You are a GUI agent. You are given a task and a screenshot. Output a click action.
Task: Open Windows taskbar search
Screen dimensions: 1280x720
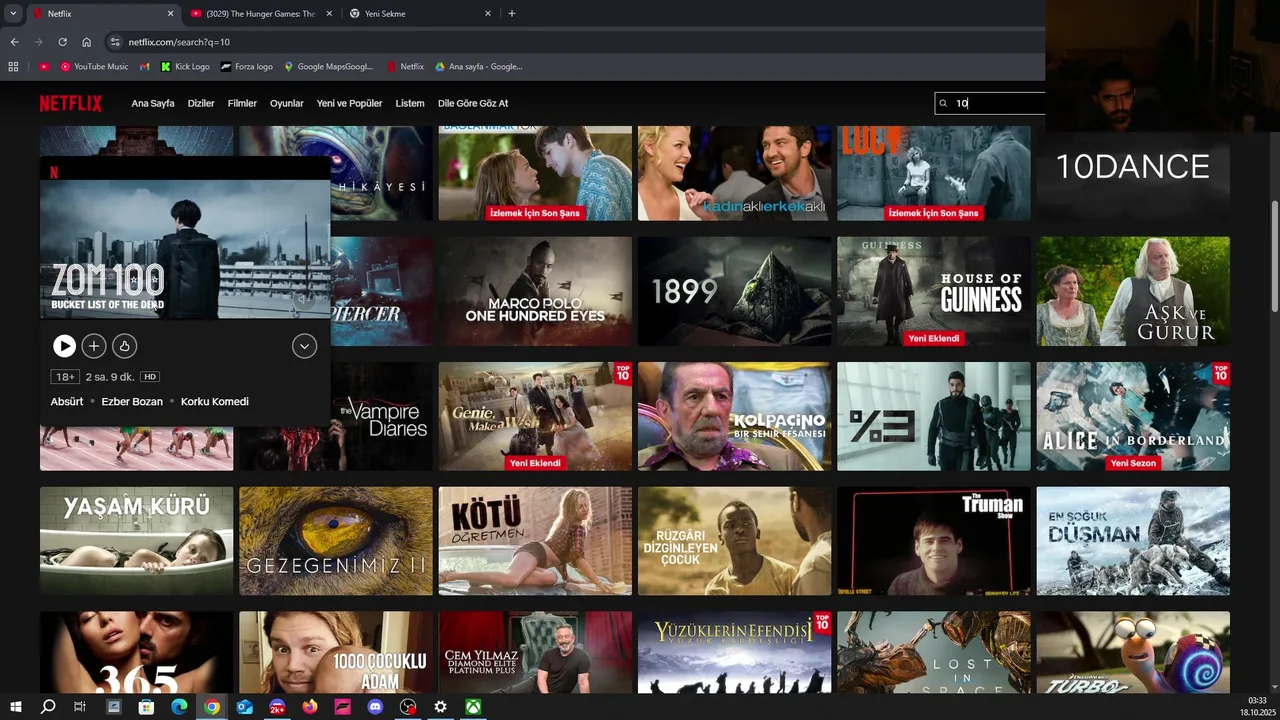(x=48, y=707)
